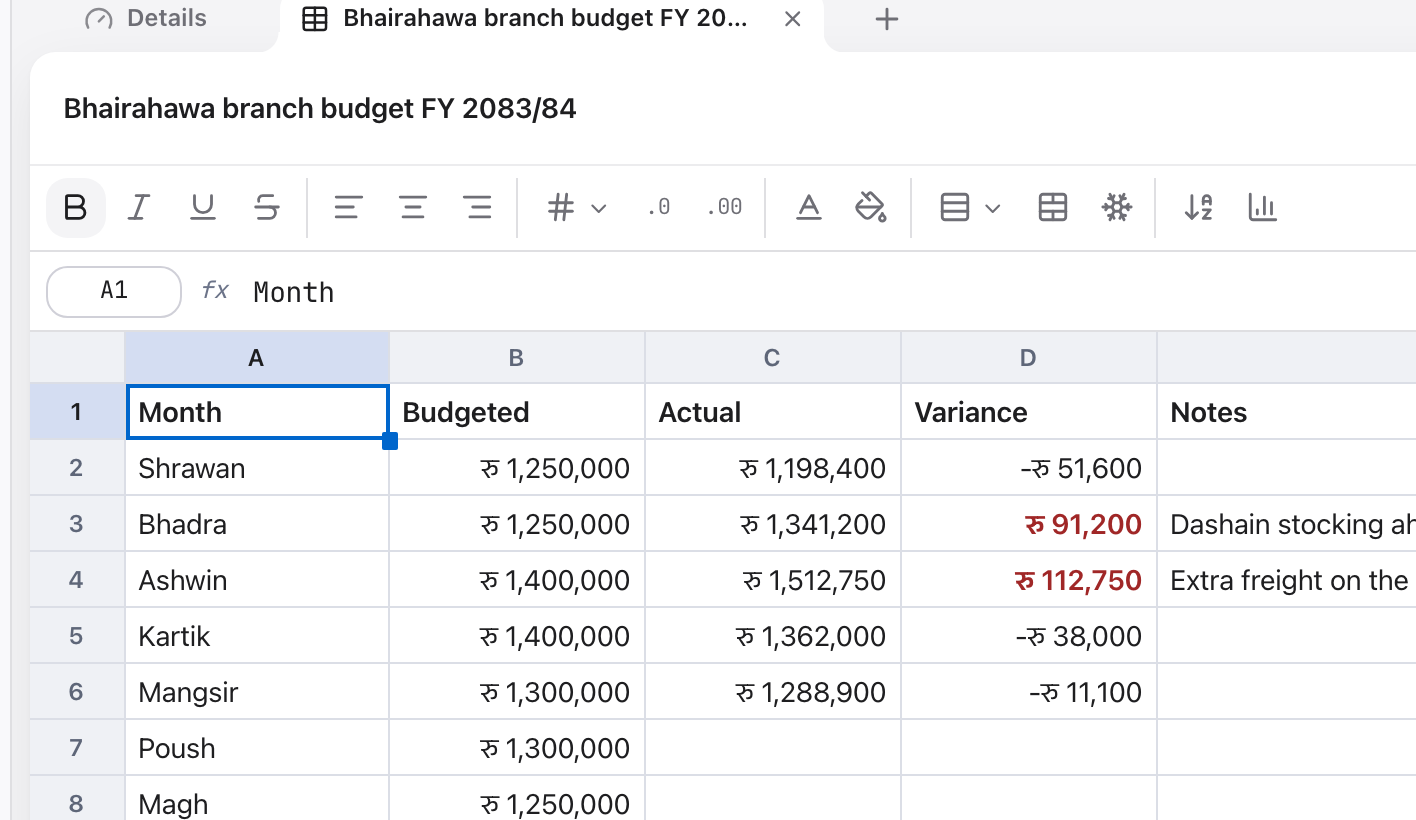Click the fx function icon
This screenshot has height=820, width=1416.
tap(215, 291)
